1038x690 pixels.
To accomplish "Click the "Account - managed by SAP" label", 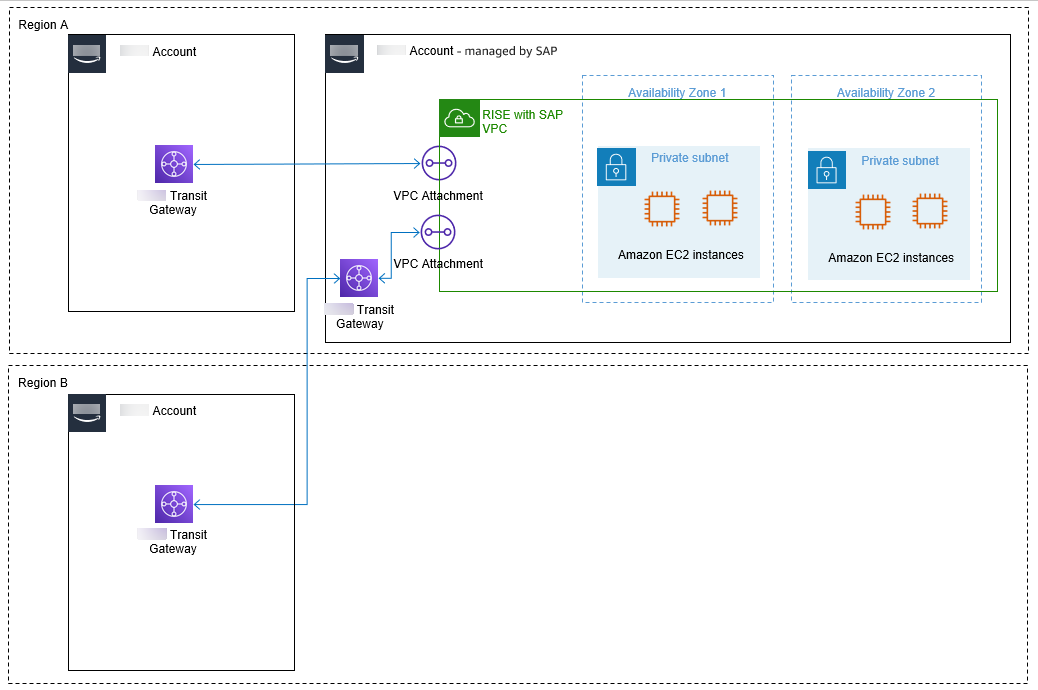I will point(483,51).
